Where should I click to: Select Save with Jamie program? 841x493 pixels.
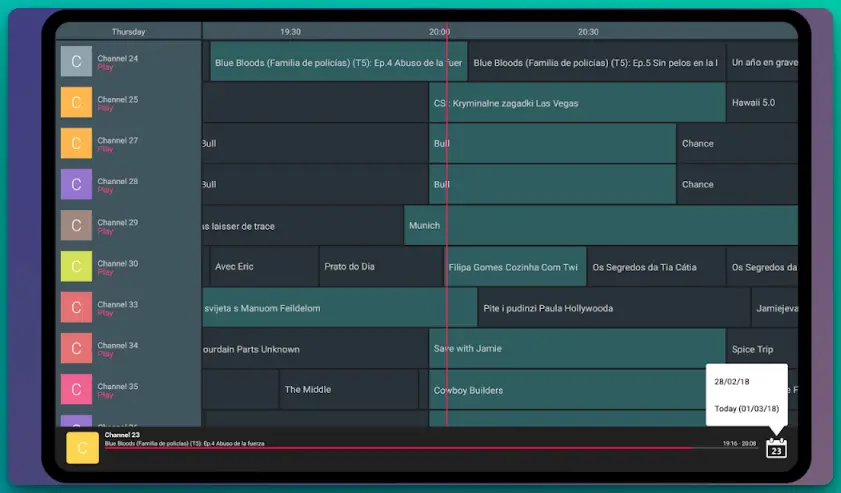[x=577, y=349]
